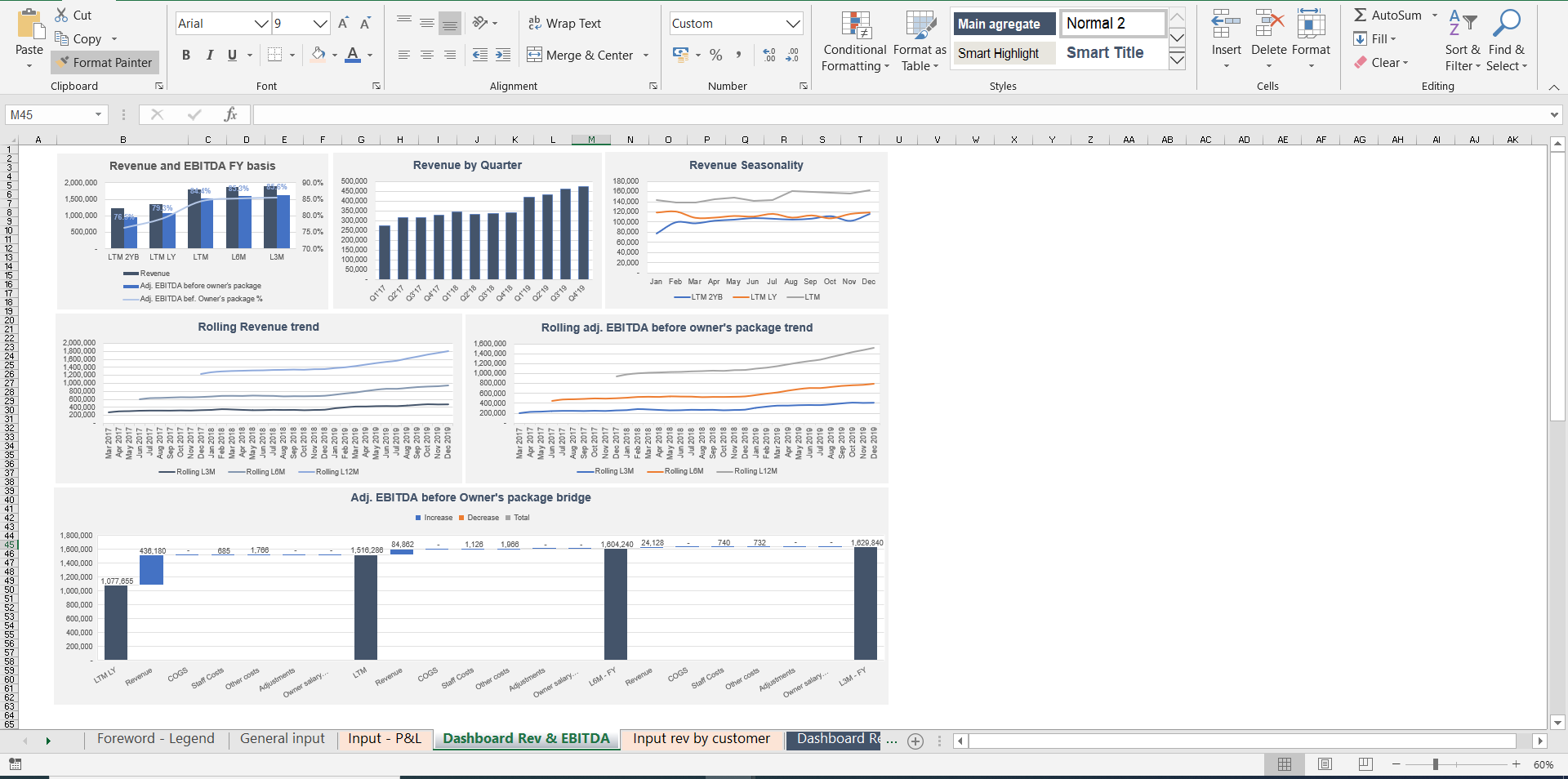This screenshot has height=779, width=1568.
Task: Click the font color A icon
Action: pos(353,55)
